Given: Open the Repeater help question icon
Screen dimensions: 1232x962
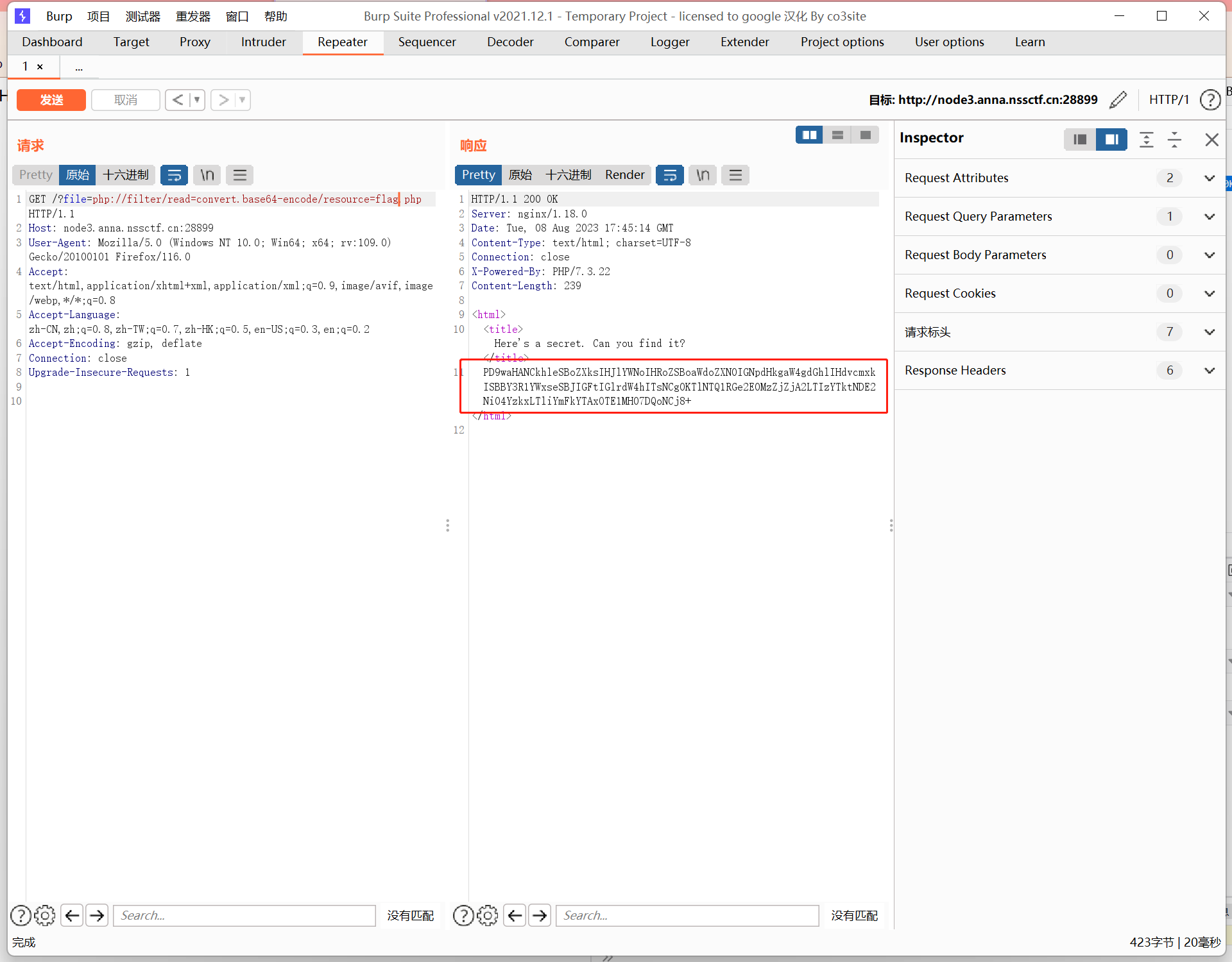Looking at the screenshot, I should 1210,100.
